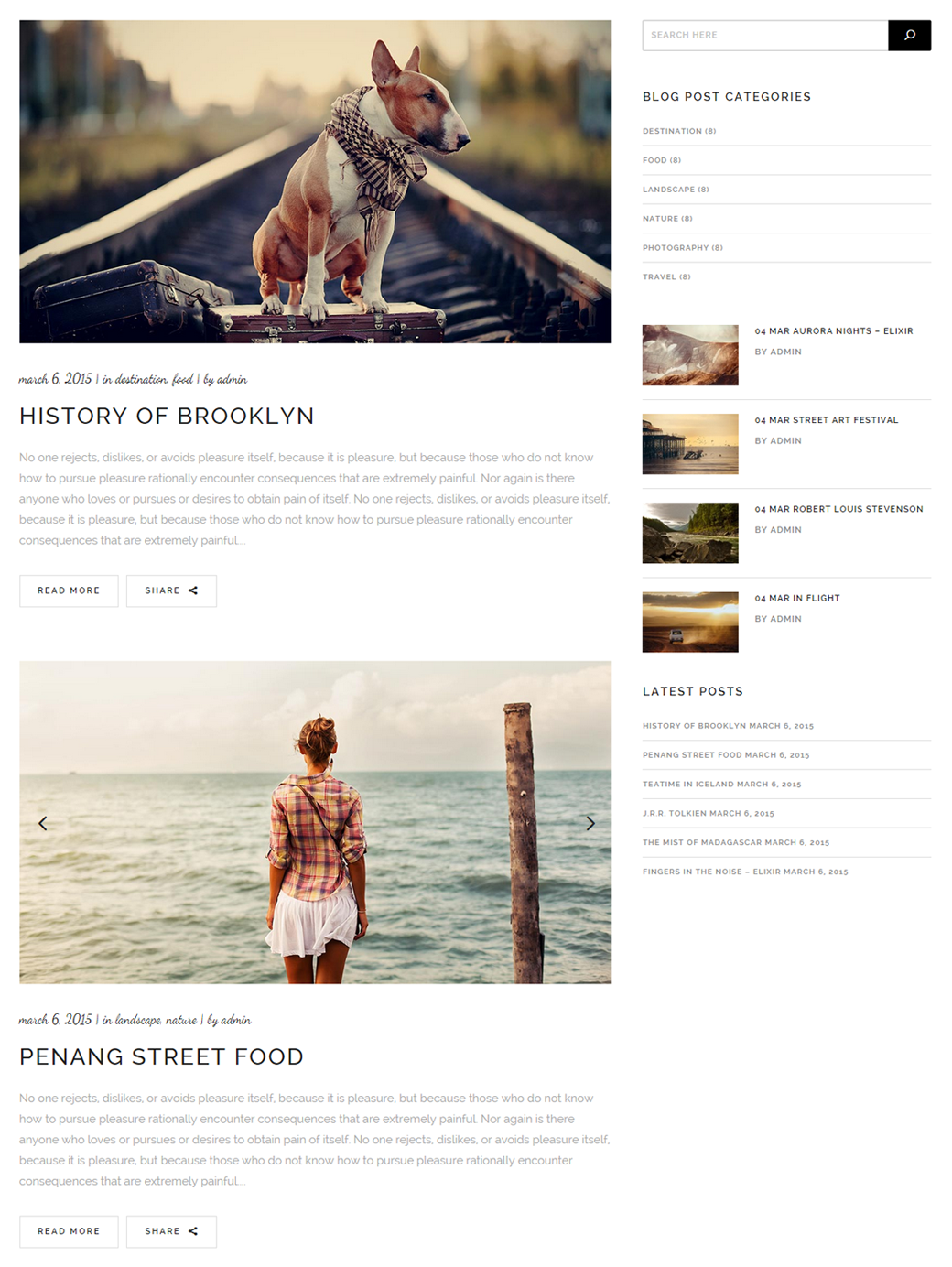
Task: Open Aurora Nights – Elixir post thumbnail
Action: (690, 355)
